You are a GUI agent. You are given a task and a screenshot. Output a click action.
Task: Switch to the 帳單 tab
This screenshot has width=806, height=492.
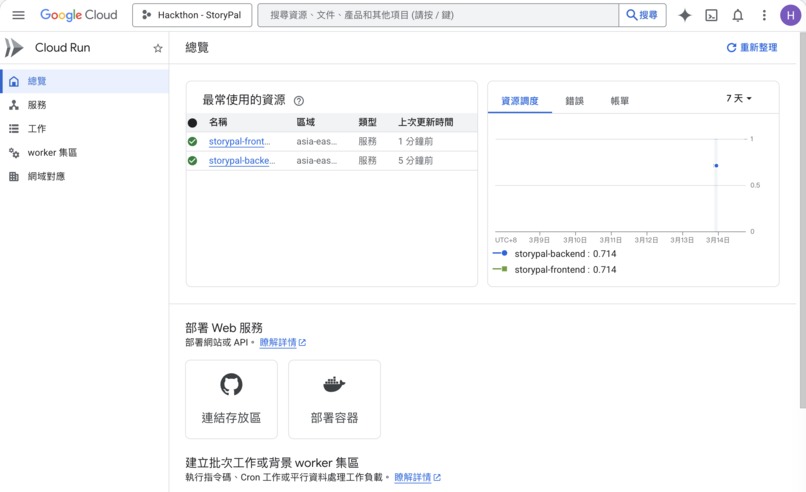click(619, 101)
